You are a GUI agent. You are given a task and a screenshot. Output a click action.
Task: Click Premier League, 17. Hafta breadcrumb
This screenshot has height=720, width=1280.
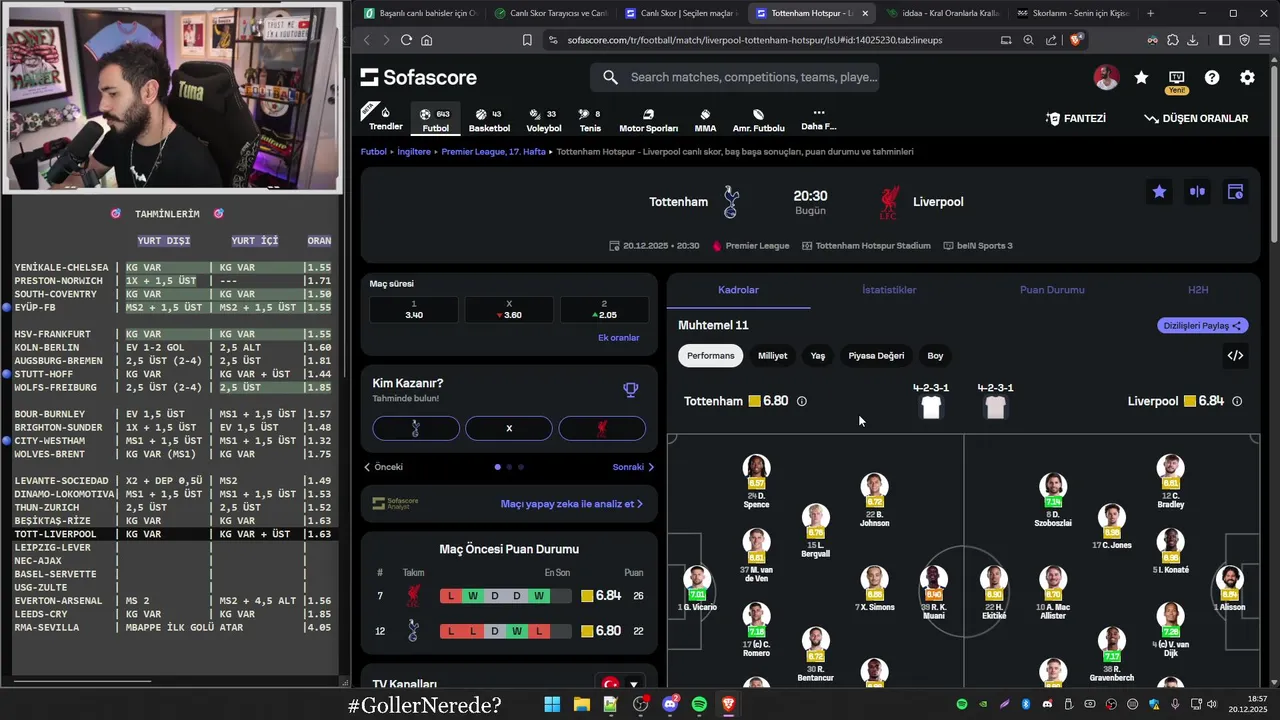coord(493,152)
